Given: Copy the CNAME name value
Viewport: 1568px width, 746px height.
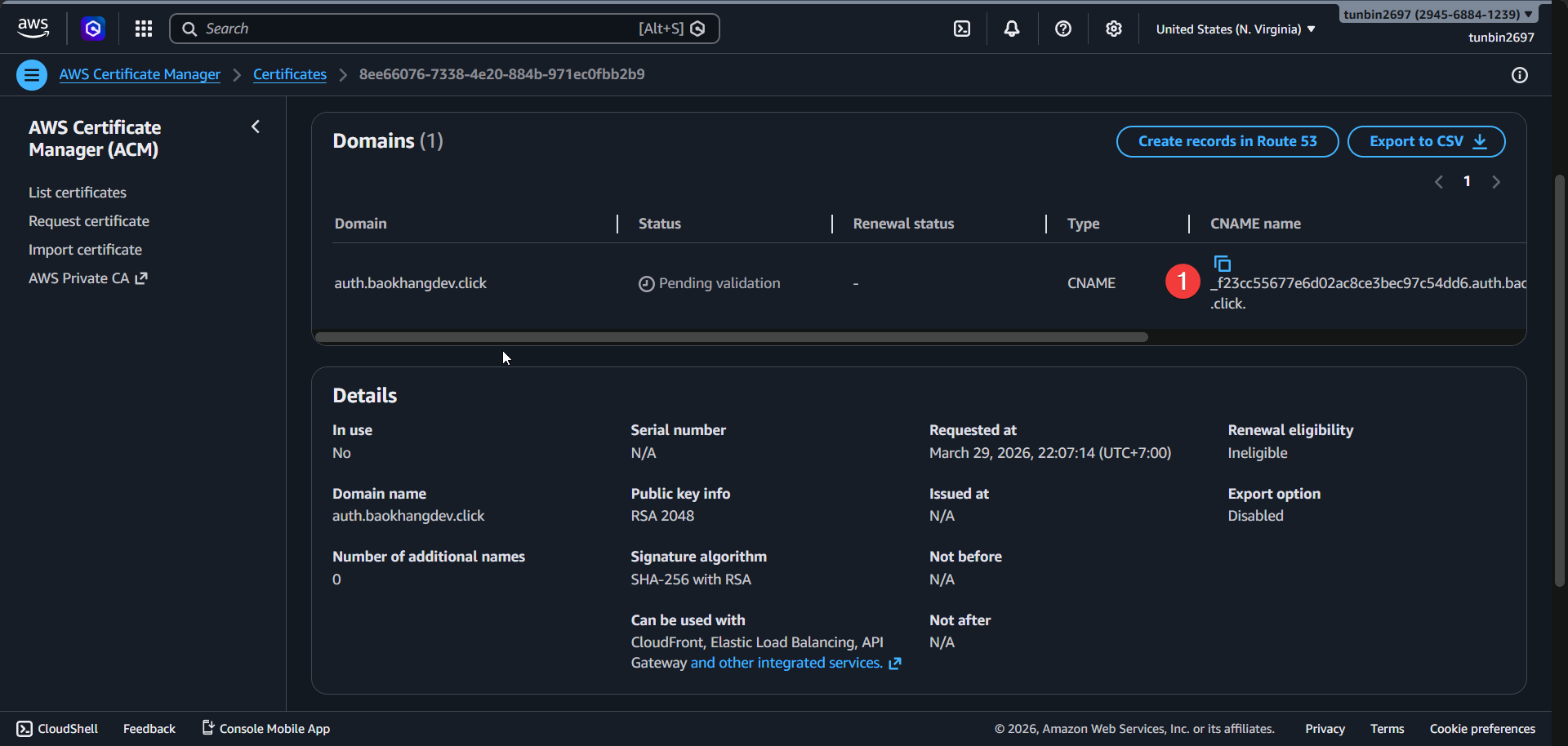Looking at the screenshot, I should pos(1222,264).
